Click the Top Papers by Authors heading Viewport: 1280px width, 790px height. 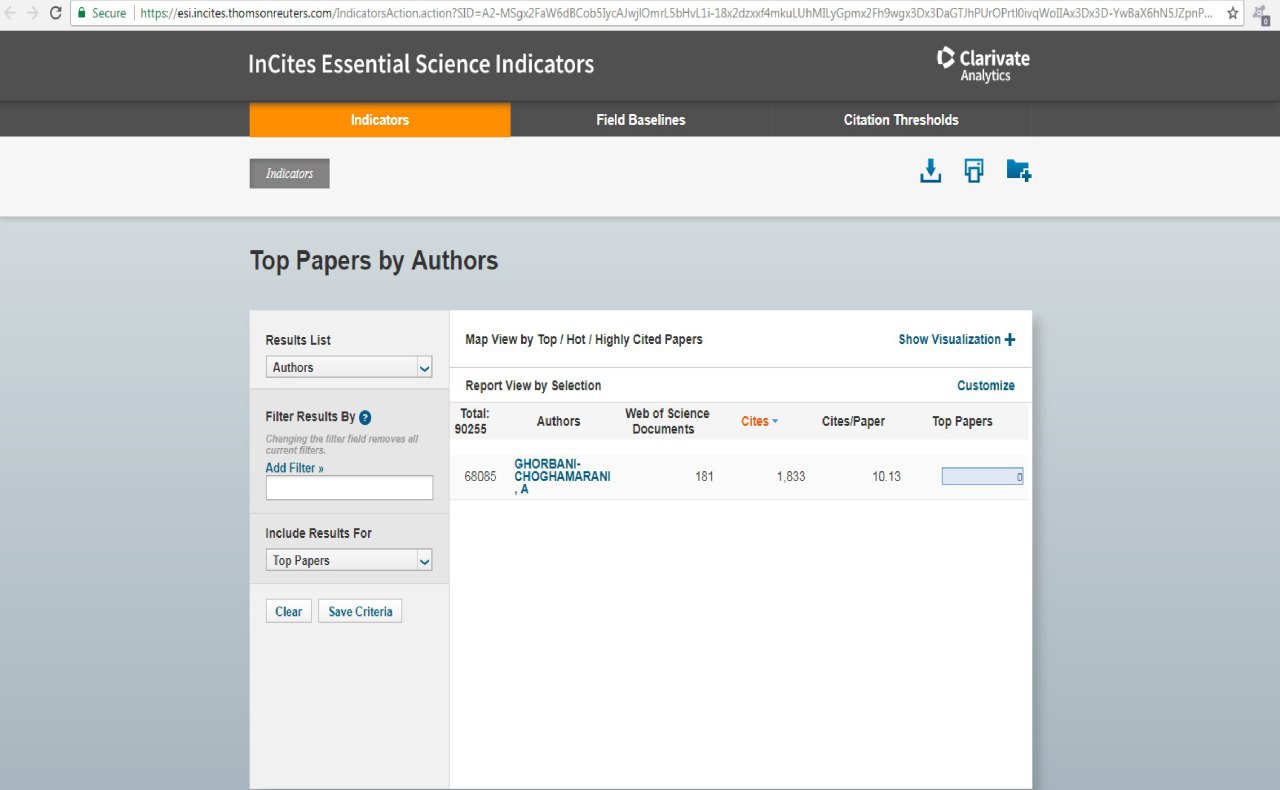[374, 261]
